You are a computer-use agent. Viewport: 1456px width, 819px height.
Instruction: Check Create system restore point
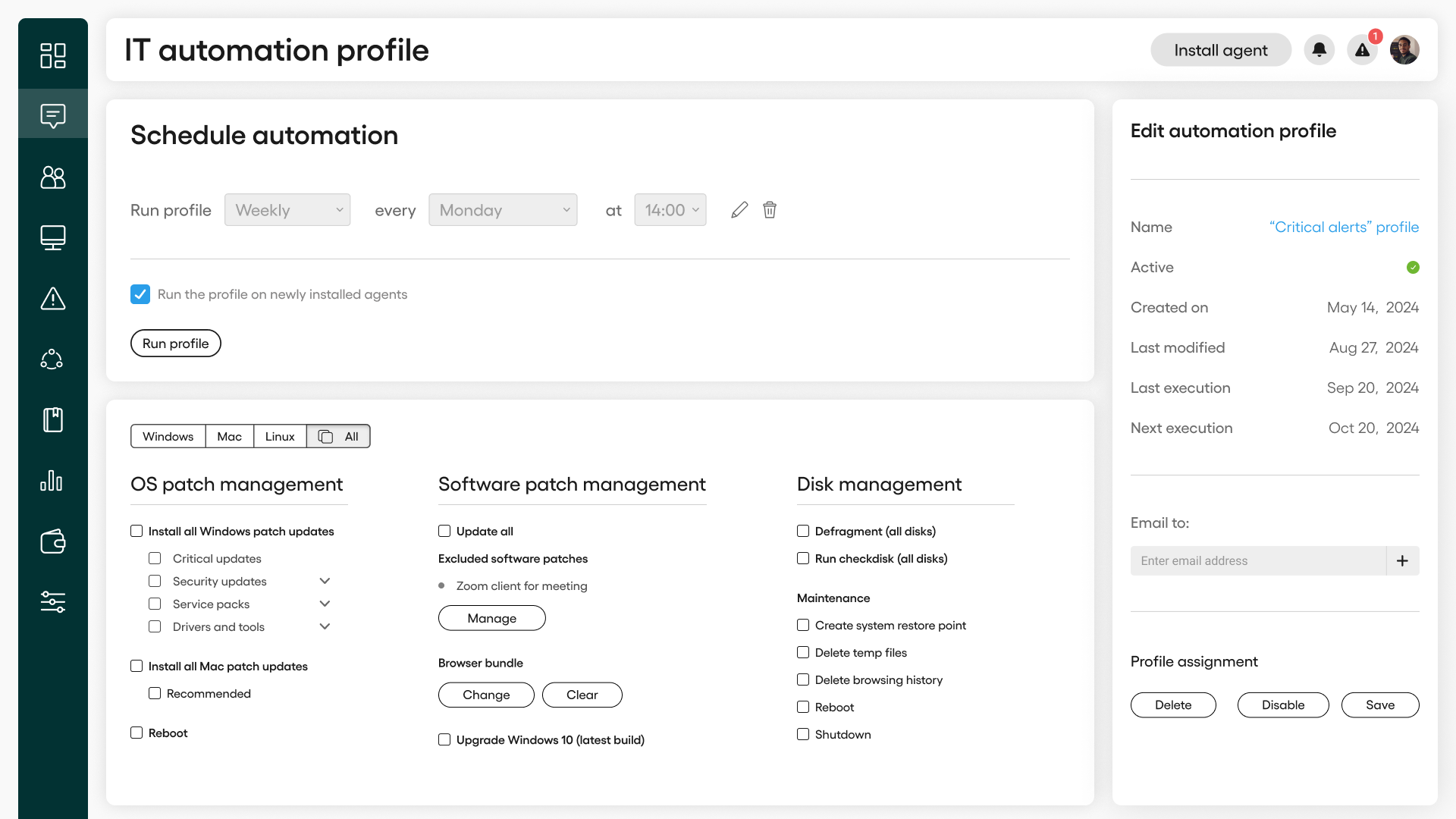point(803,626)
